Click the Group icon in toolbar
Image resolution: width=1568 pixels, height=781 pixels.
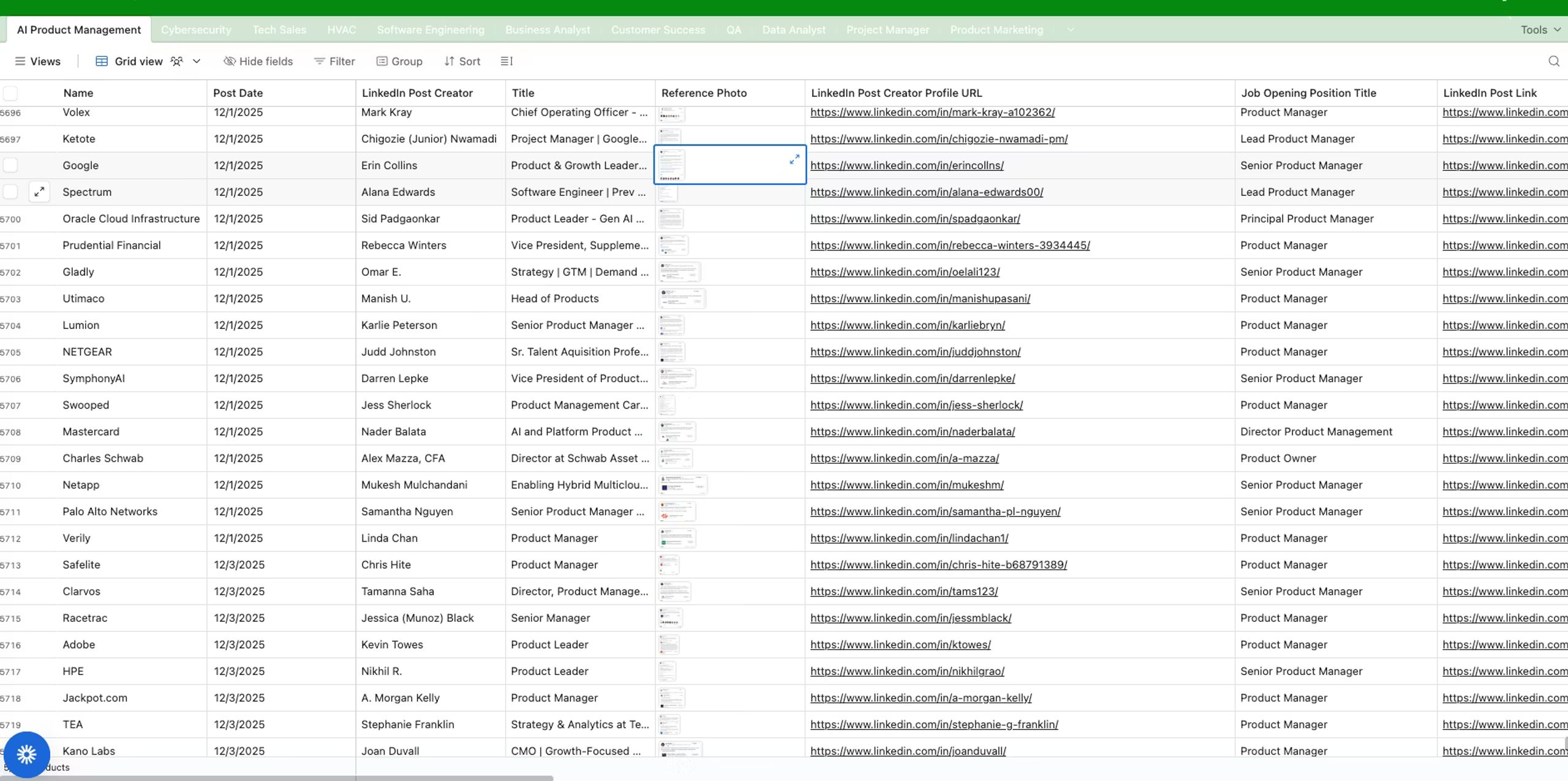pyautogui.click(x=382, y=61)
